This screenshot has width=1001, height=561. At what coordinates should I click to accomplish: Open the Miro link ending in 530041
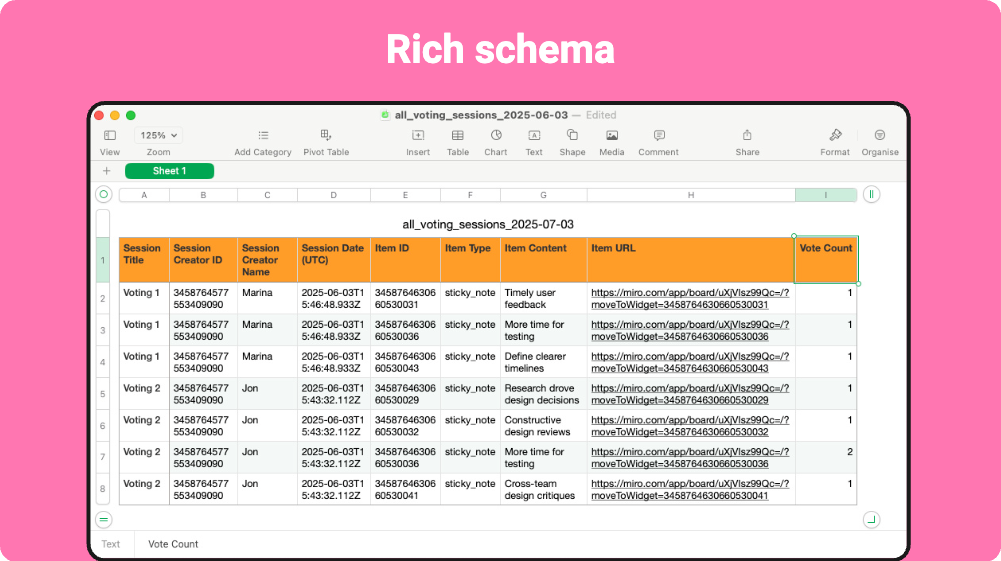click(689, 490)
